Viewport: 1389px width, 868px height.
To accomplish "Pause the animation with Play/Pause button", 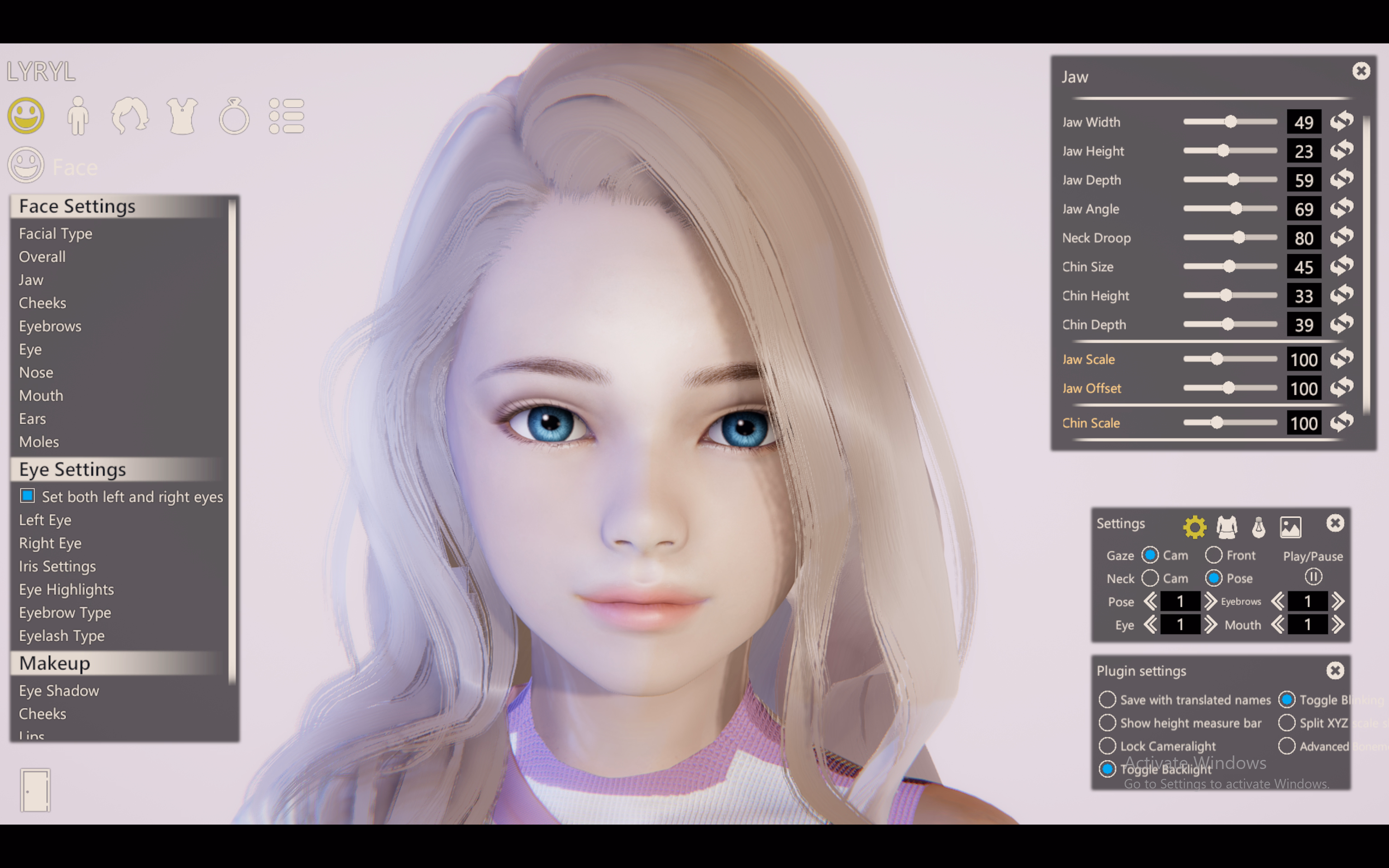I will point(1313,576).
